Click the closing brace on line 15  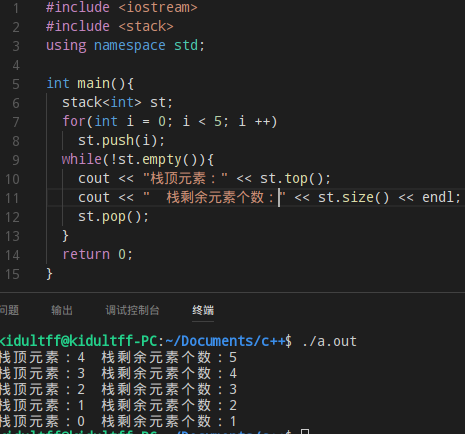point(49,274)
